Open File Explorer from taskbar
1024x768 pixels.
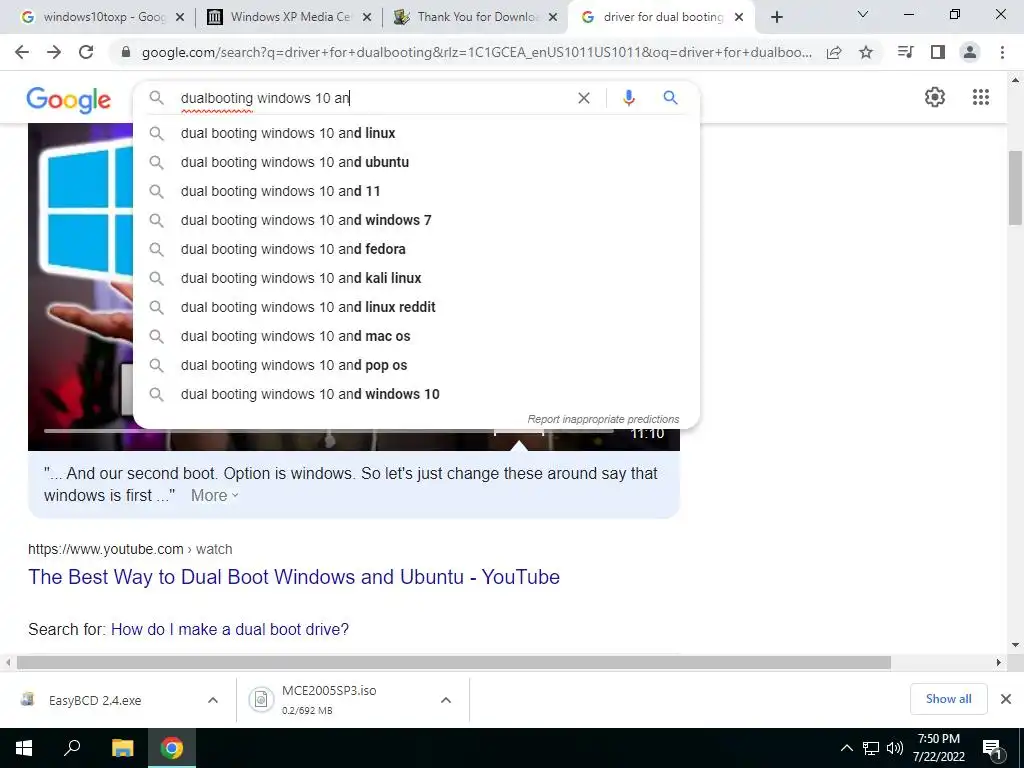(122, 748)
